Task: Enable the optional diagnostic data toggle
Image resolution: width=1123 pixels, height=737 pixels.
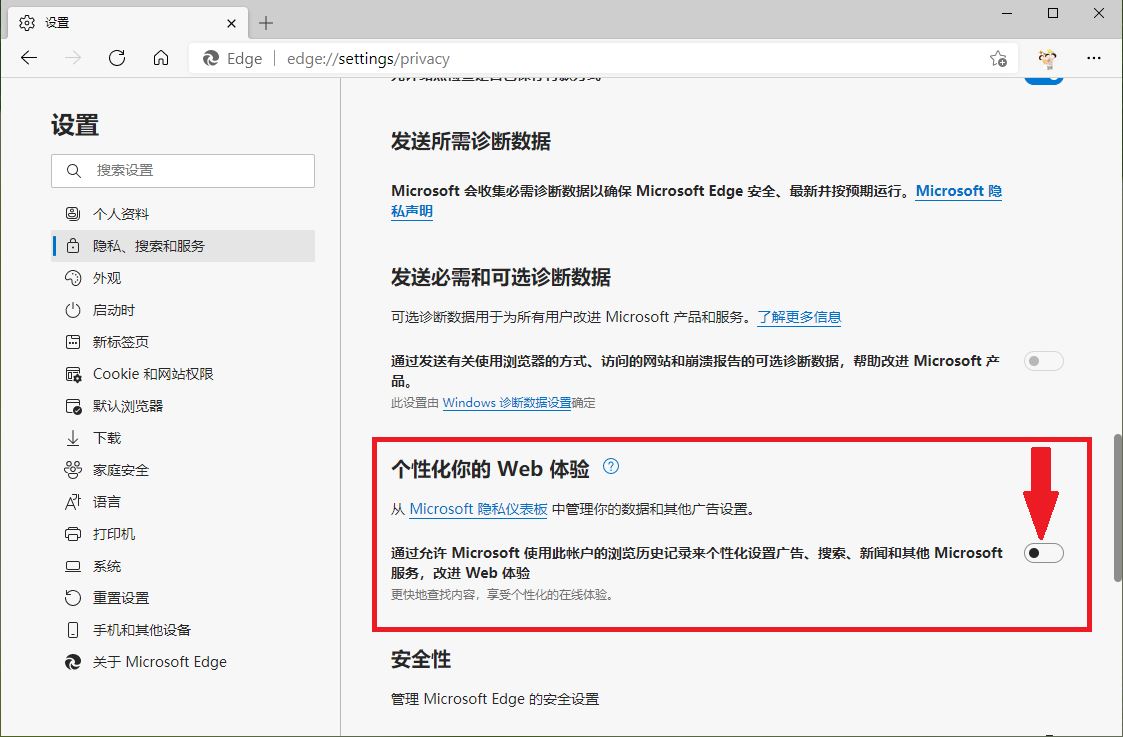Action: [x=1043, y=361]
